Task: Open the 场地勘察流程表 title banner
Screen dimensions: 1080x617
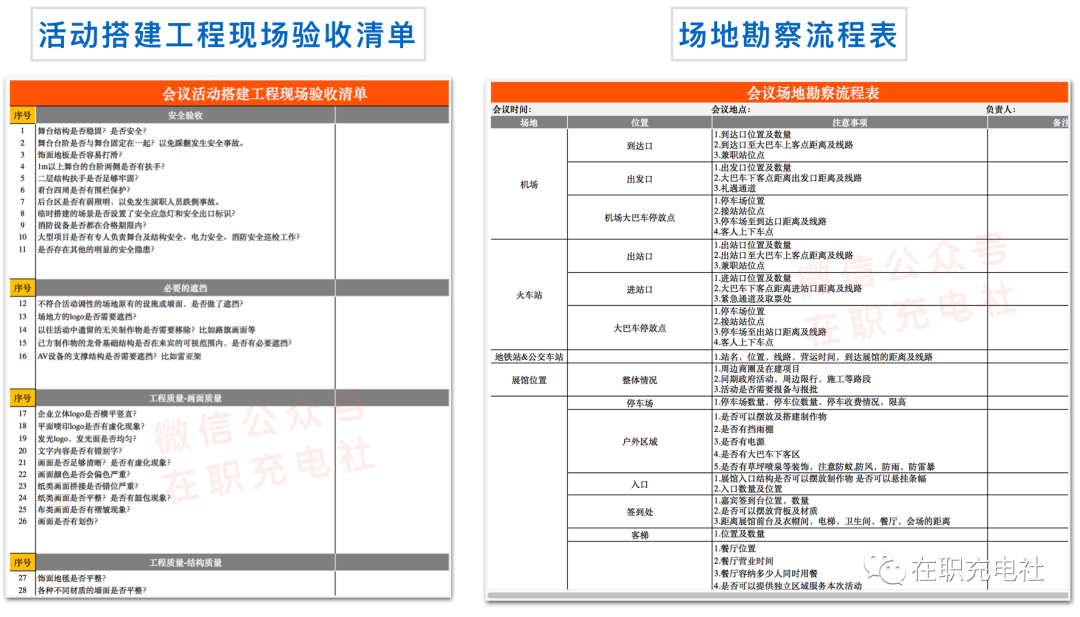Action: point(788,37)
